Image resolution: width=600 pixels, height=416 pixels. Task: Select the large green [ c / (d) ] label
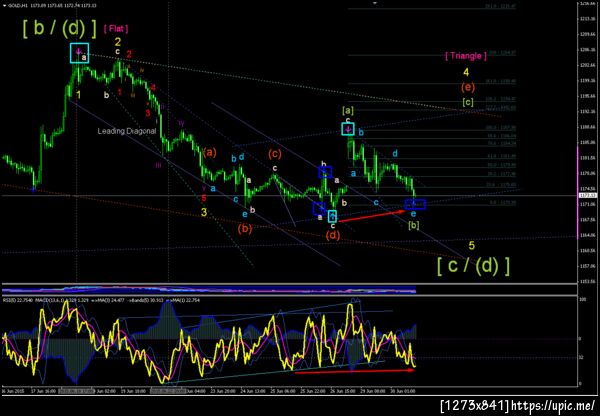(x=473, y=266)
